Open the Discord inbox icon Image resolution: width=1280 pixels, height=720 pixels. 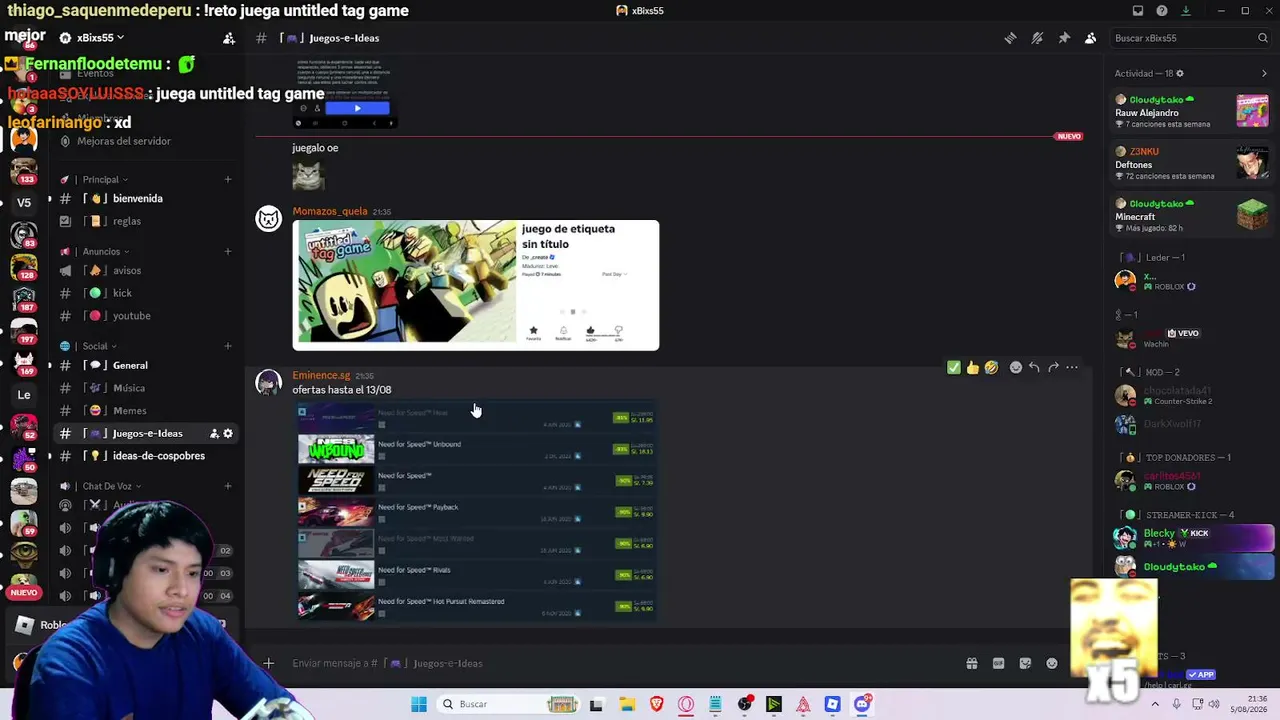1138,11
